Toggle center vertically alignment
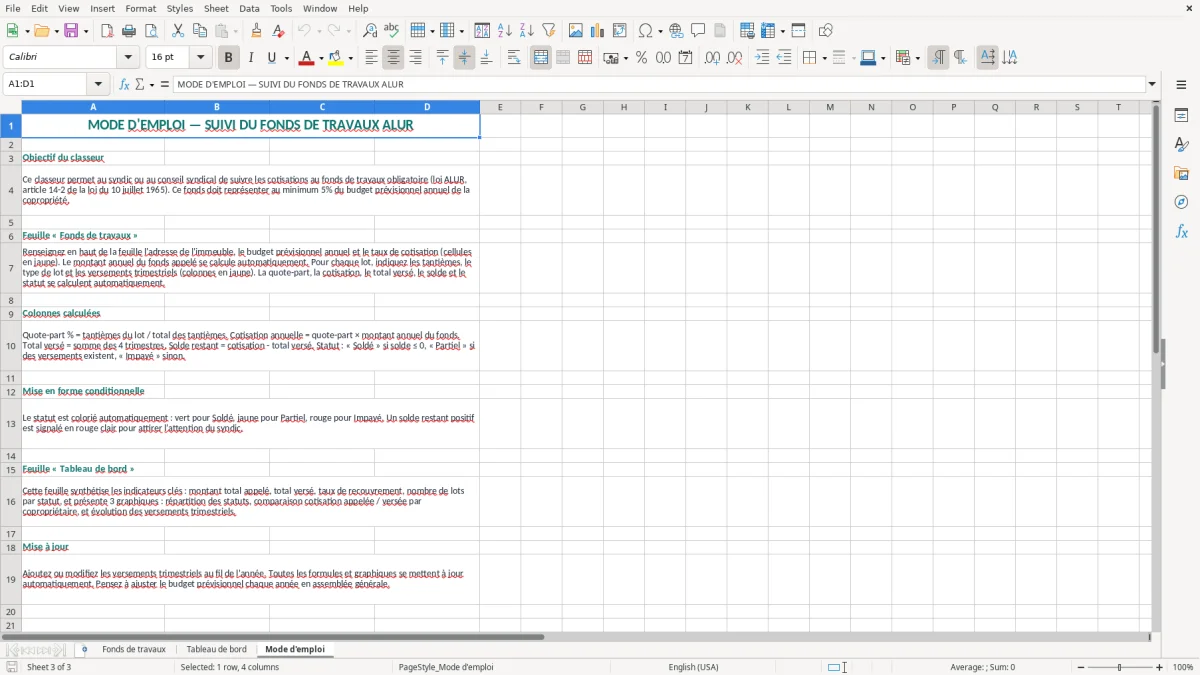The height and width of the screenshot is (675, 1200). tap(464, 58)
